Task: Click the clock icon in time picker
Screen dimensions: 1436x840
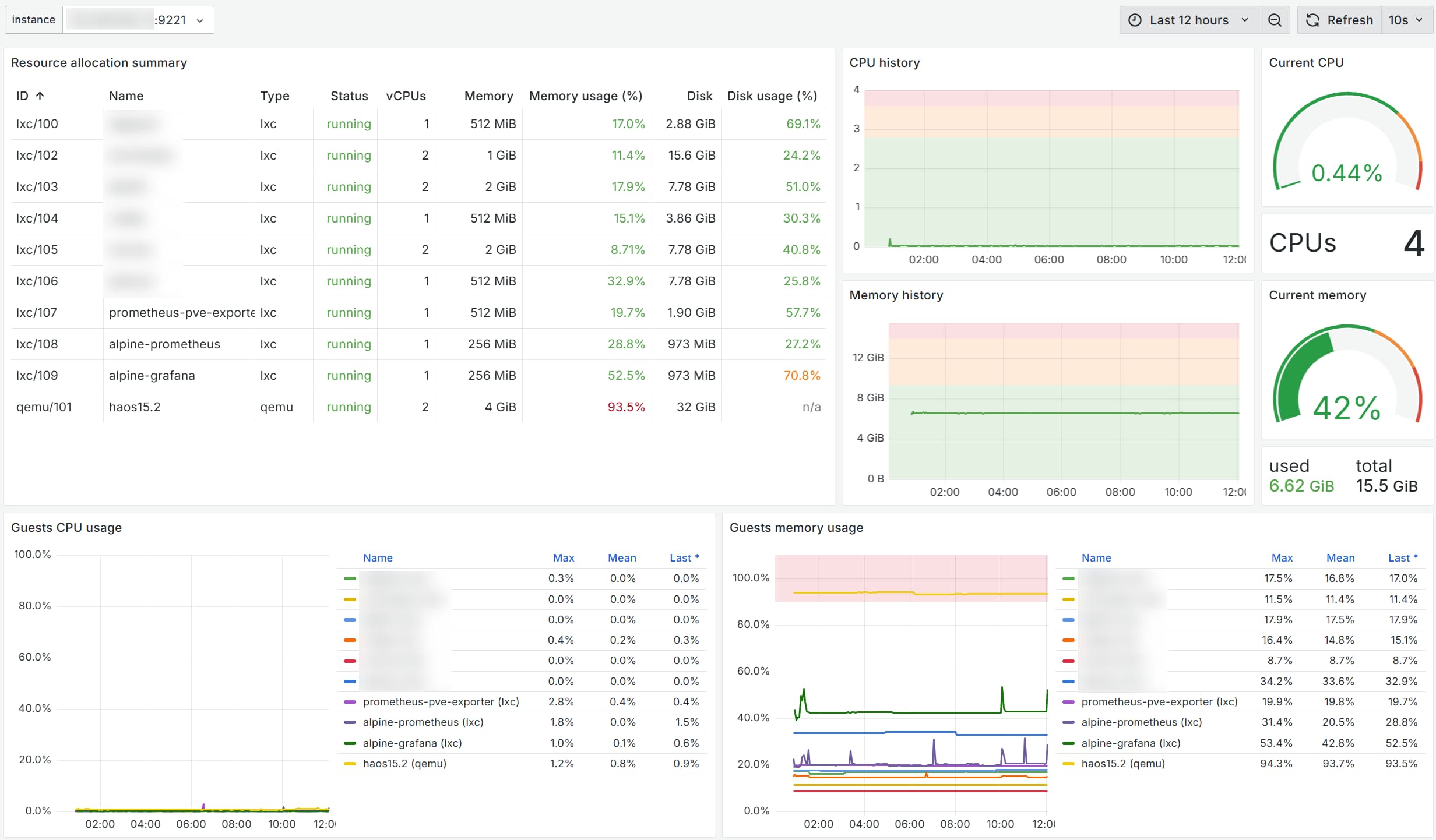Action: click(x=1135, y=20)
